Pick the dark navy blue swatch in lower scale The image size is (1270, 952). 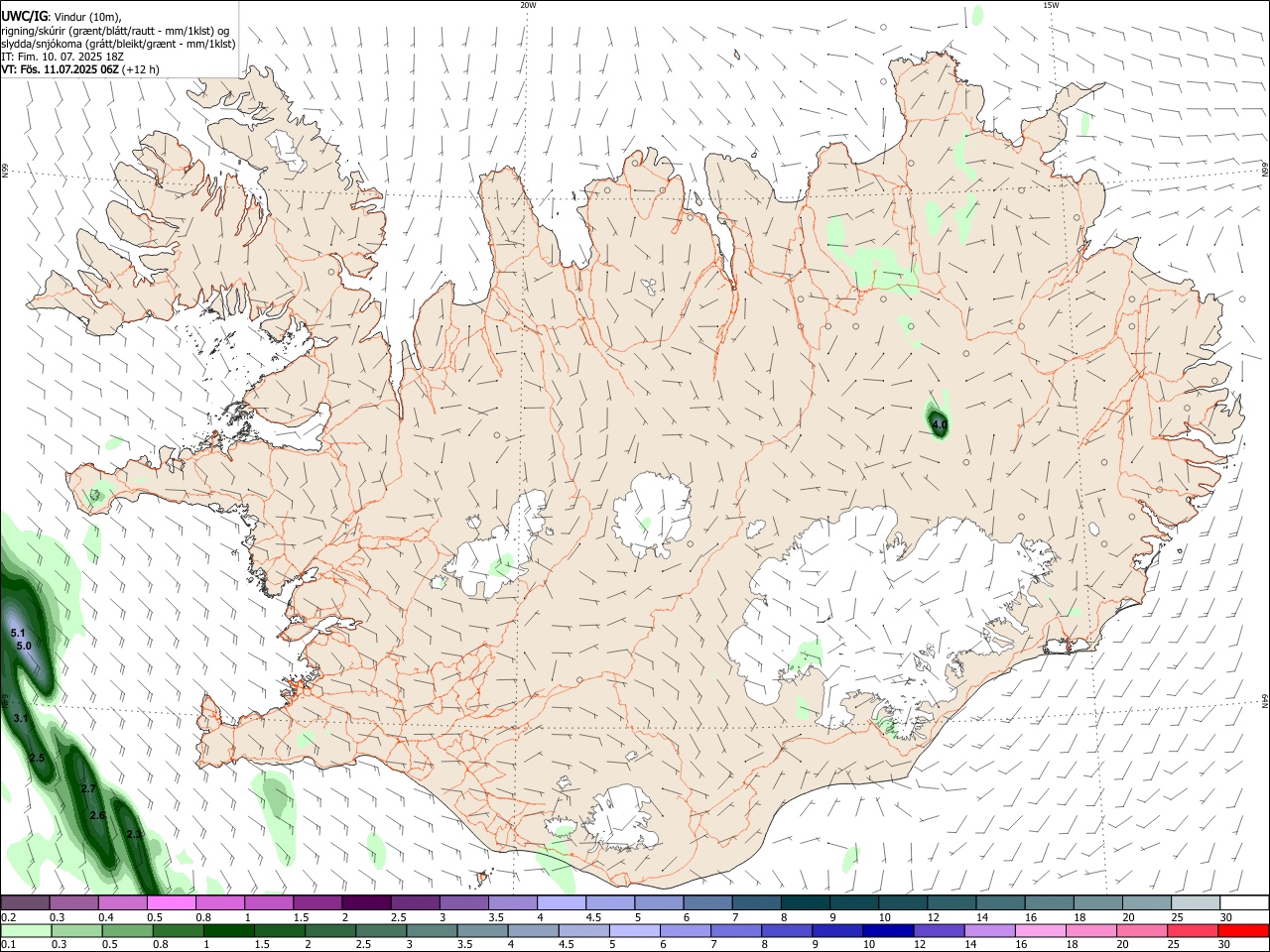pos(888,930)
